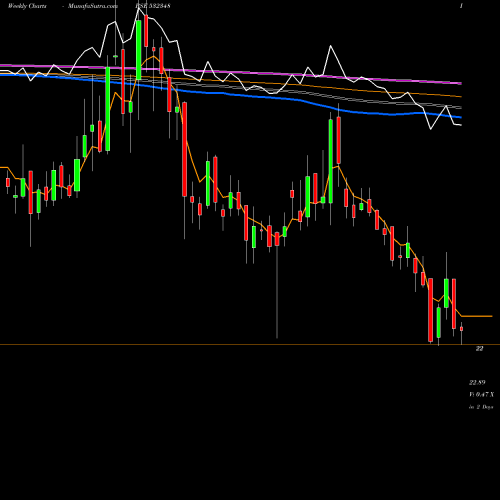Click the 'V: 0.47 X' volume value
Viewport: 500px width, 500px height.
click(x=481, y=395)
